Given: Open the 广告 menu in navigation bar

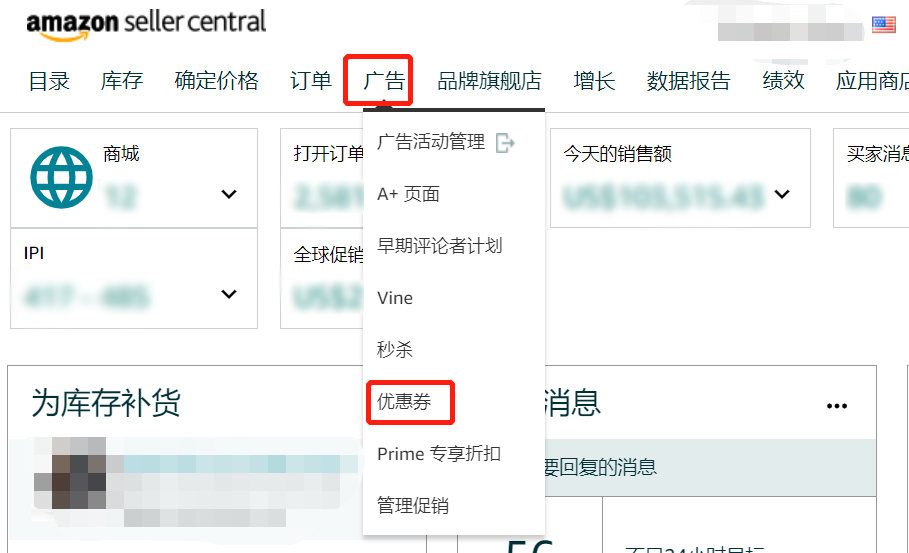Looking at the screenshot, I should point(384,81).
